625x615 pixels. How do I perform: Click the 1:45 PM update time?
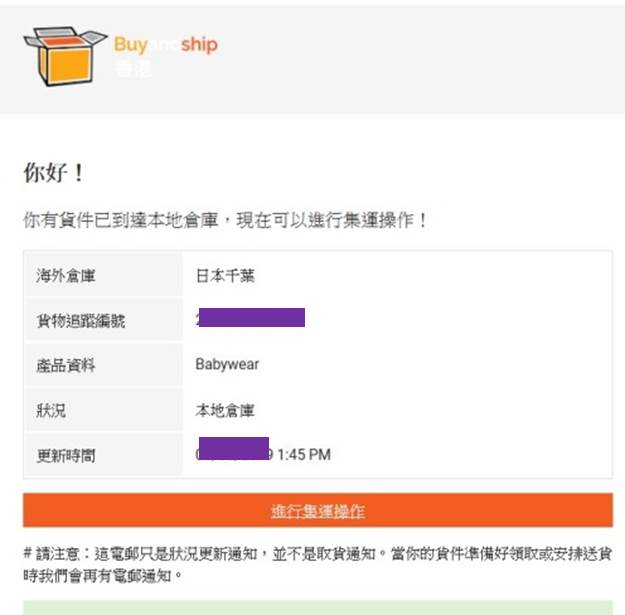coord(304,454)
